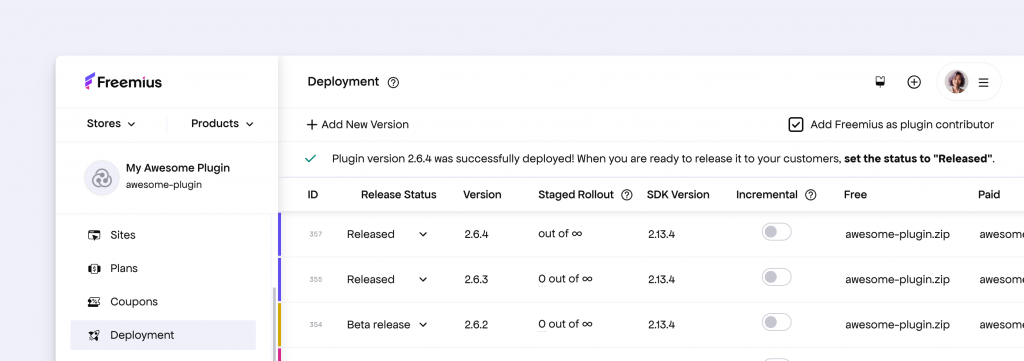Image resolution: width=1024 pixels, height=361 pixels.
Task: Click ID 357 cell
Action: coord(315,234)
